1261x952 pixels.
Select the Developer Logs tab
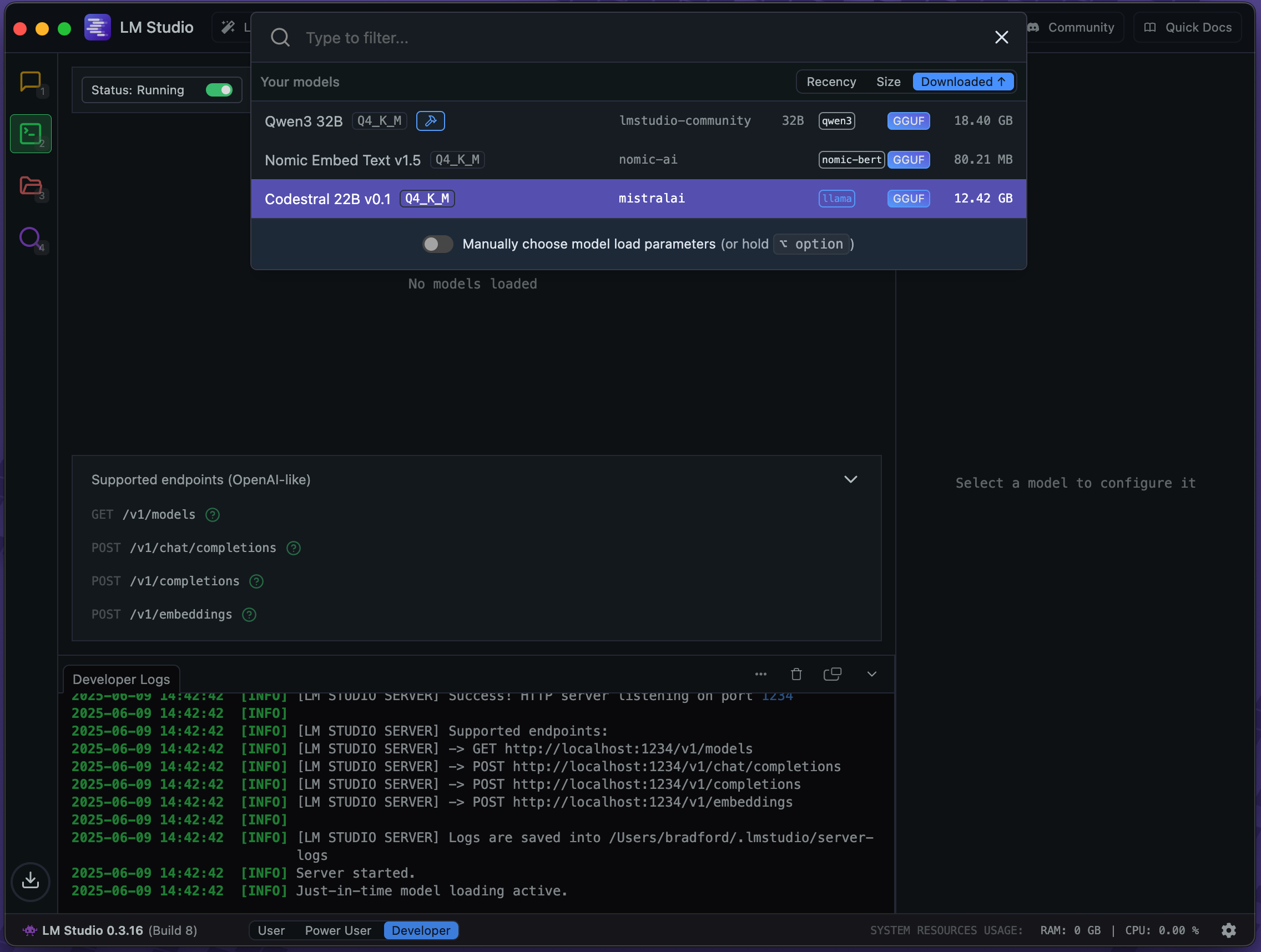(x=121, y=679)
